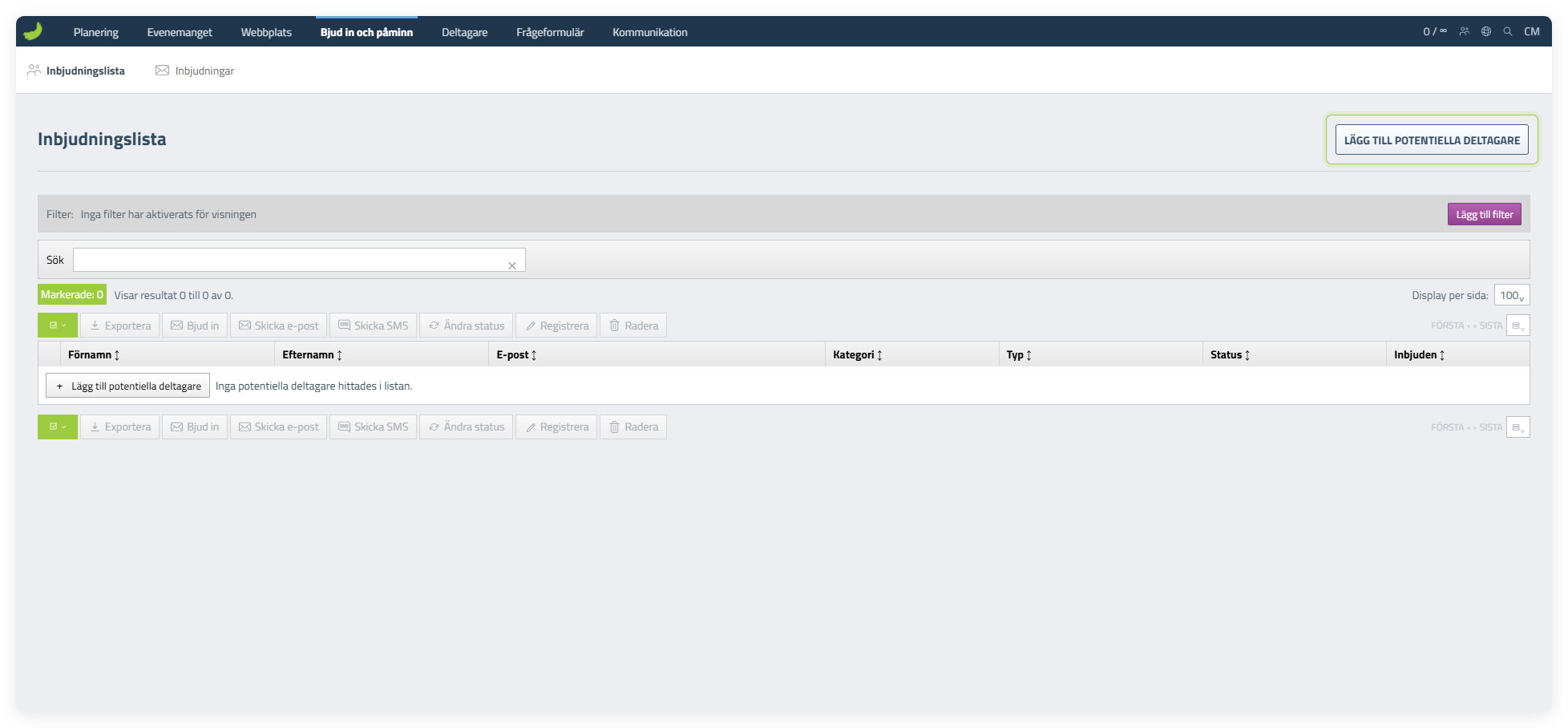The image size is (1568, 728).
Task: Sort table by E-post
Action: [516, 354]
